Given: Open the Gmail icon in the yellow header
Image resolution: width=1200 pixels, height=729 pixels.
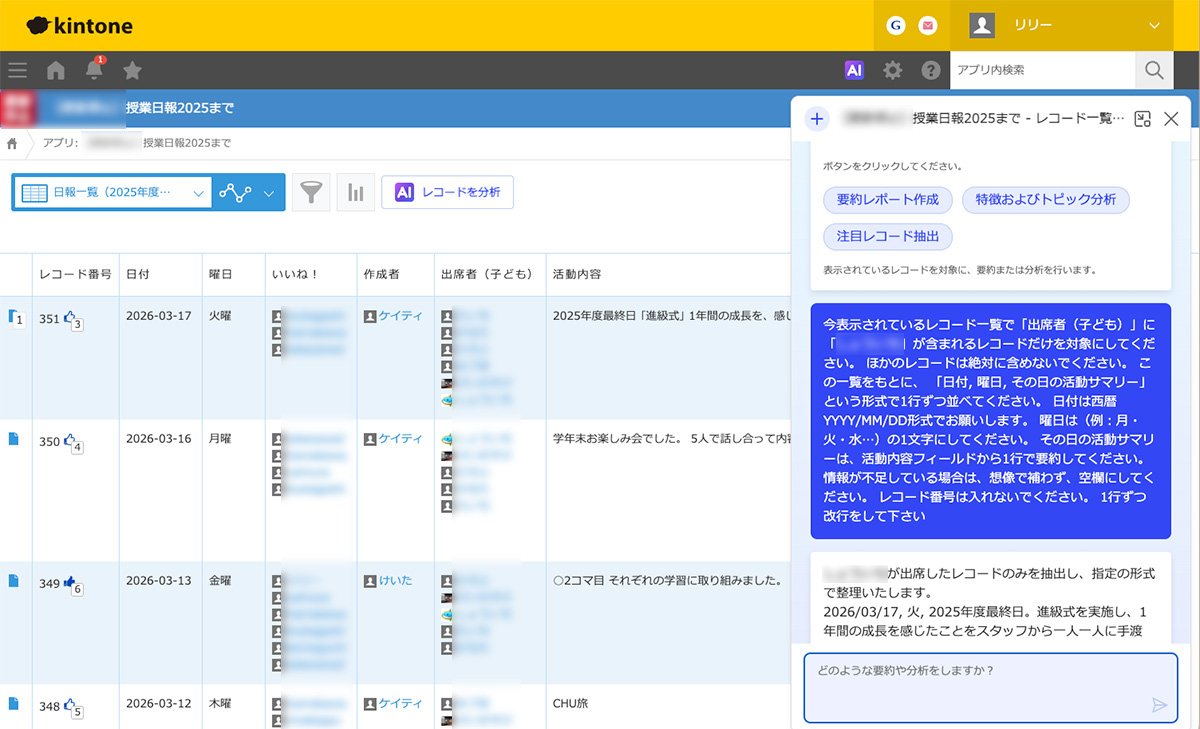Looking at the screenshot, I should coord(926,26).
